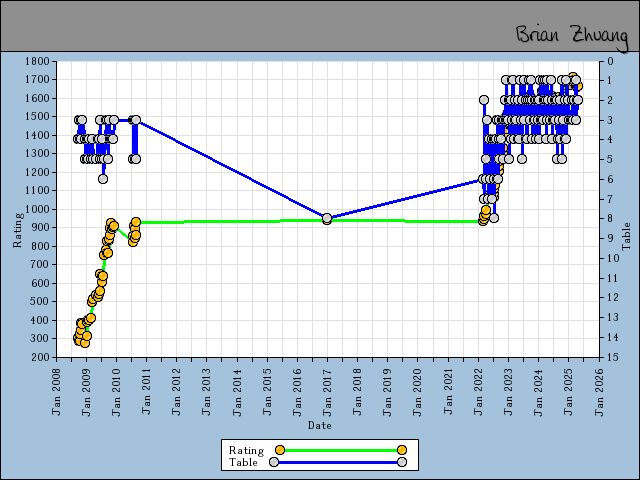
Task: Click the 'Brian Zhuang' title text
Action: pyautogui.click(x=572, y=38)
